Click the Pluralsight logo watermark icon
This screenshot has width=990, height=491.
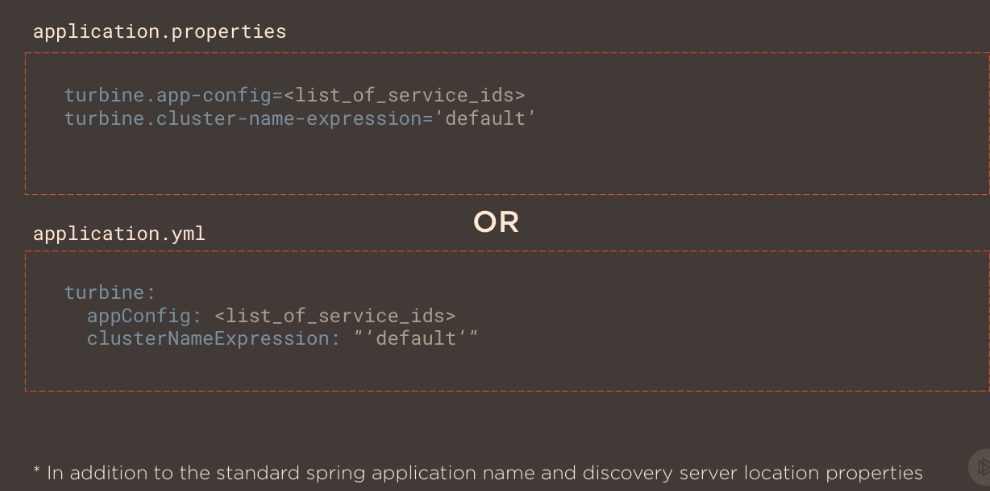tap(980, 467)
